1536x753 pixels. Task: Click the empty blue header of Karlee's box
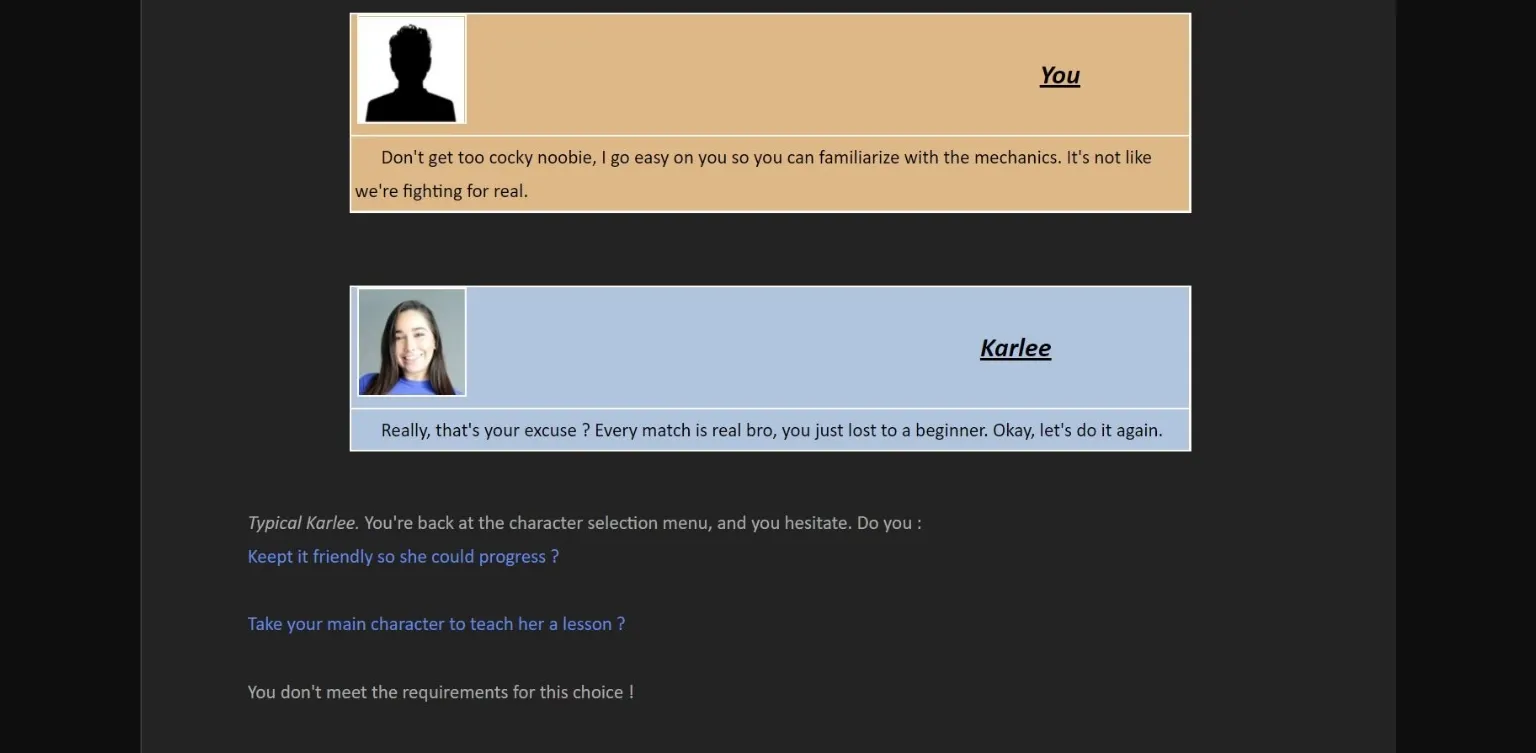[720, 348]
